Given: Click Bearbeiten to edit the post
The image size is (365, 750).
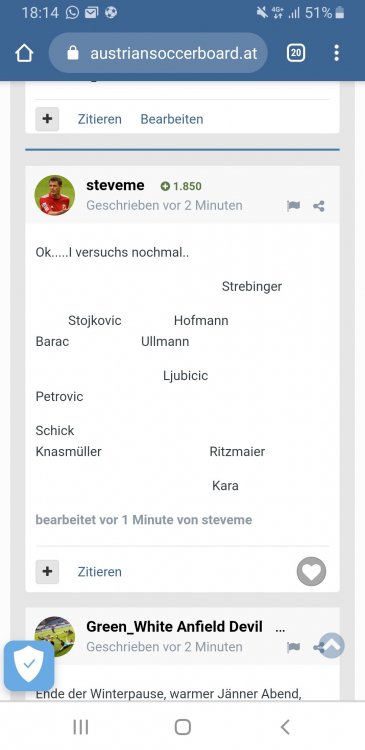Looking at the screenshot, I should tap(172, 119).
